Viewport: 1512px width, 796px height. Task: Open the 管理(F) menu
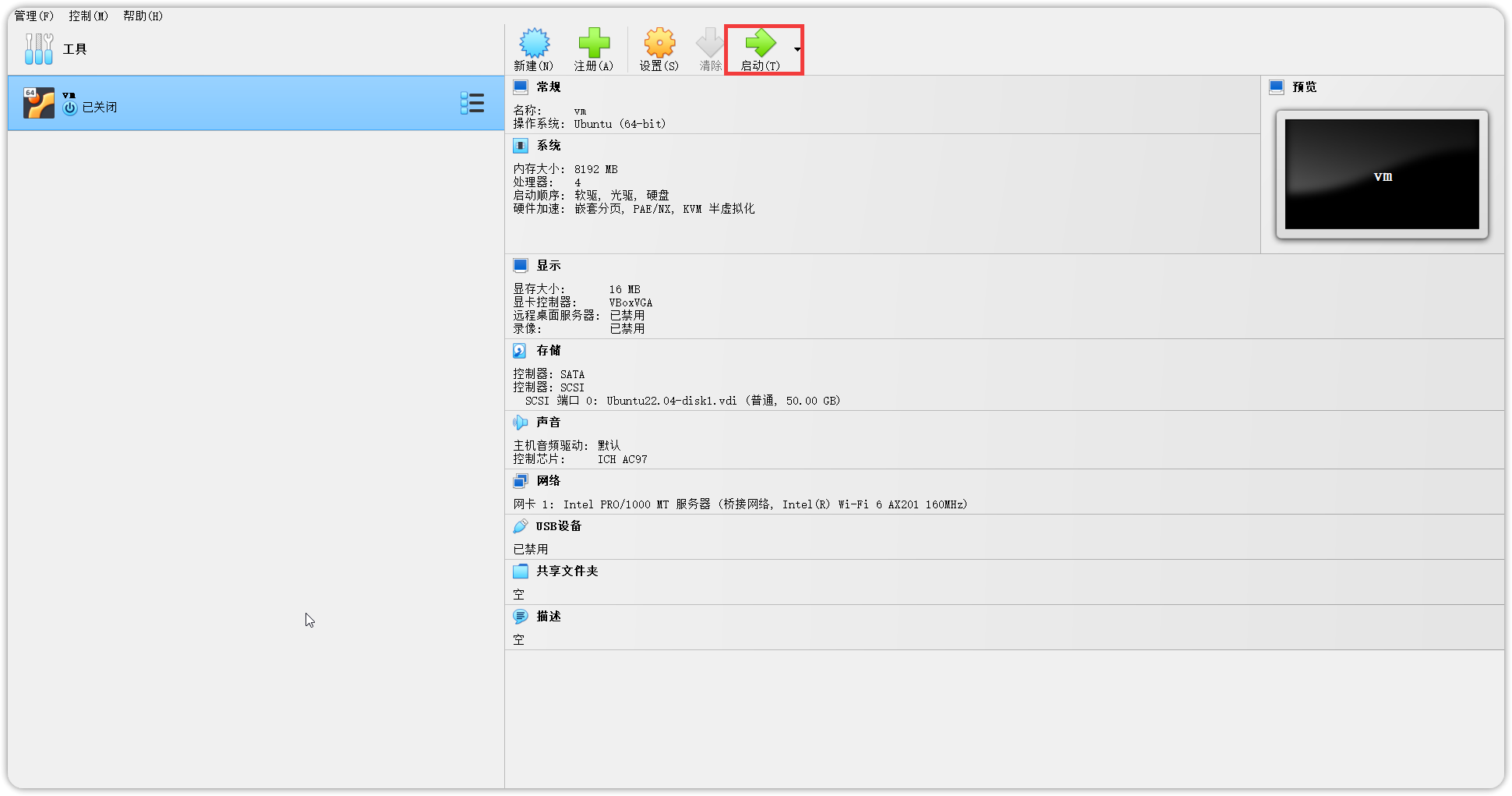(34, 16)
